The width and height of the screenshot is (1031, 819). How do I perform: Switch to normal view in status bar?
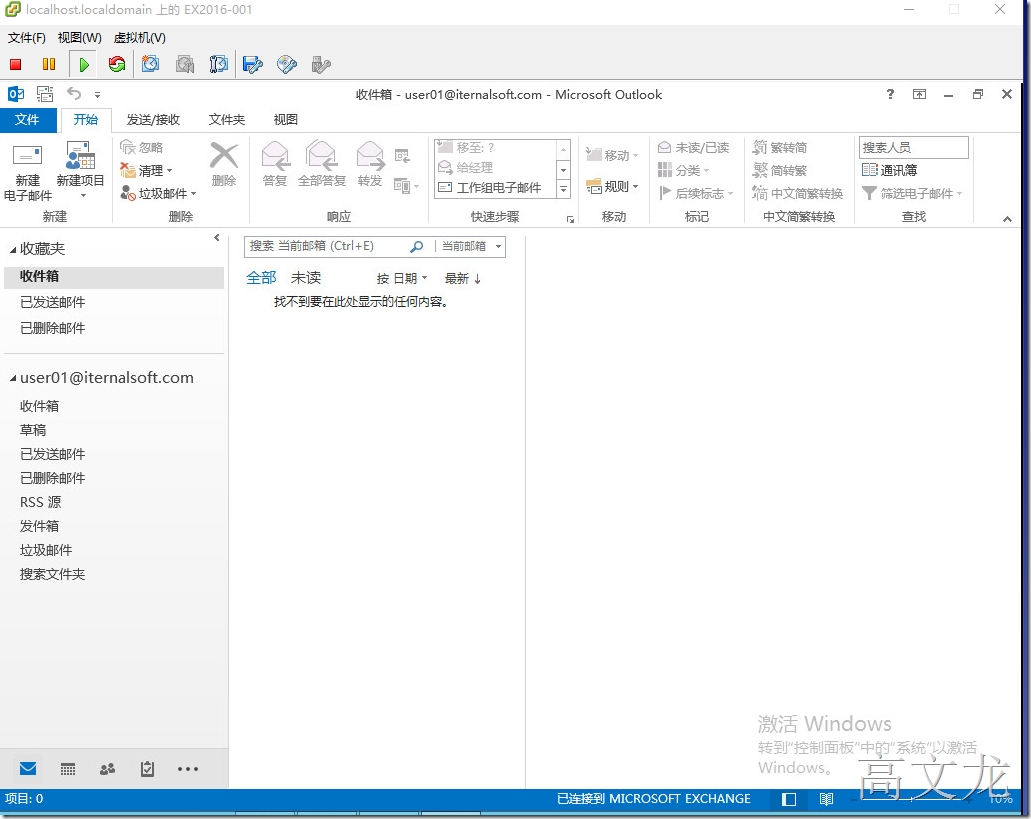tap(789, 799)
